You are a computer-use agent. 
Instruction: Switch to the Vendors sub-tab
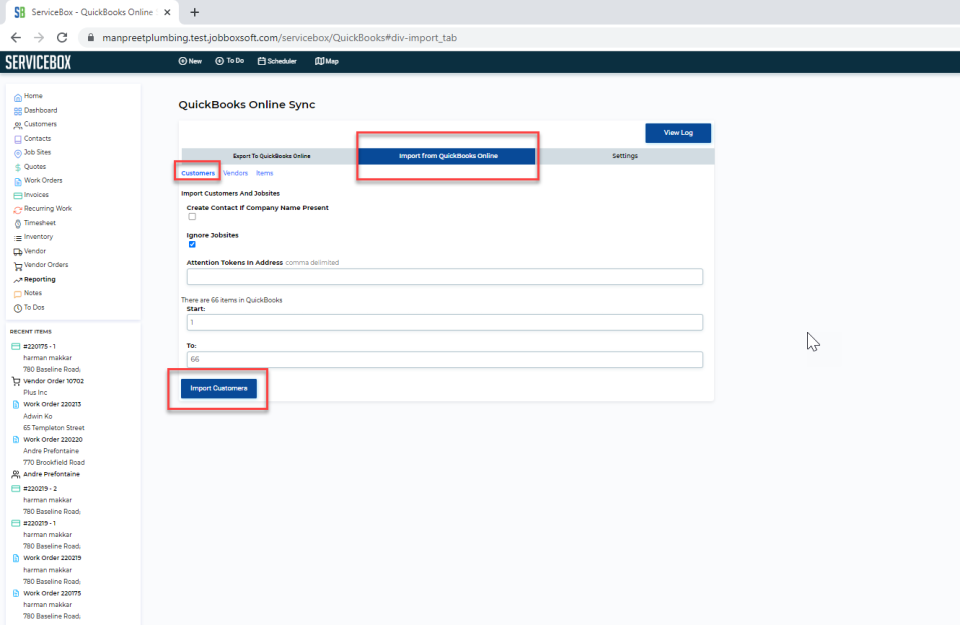(236, 173)
